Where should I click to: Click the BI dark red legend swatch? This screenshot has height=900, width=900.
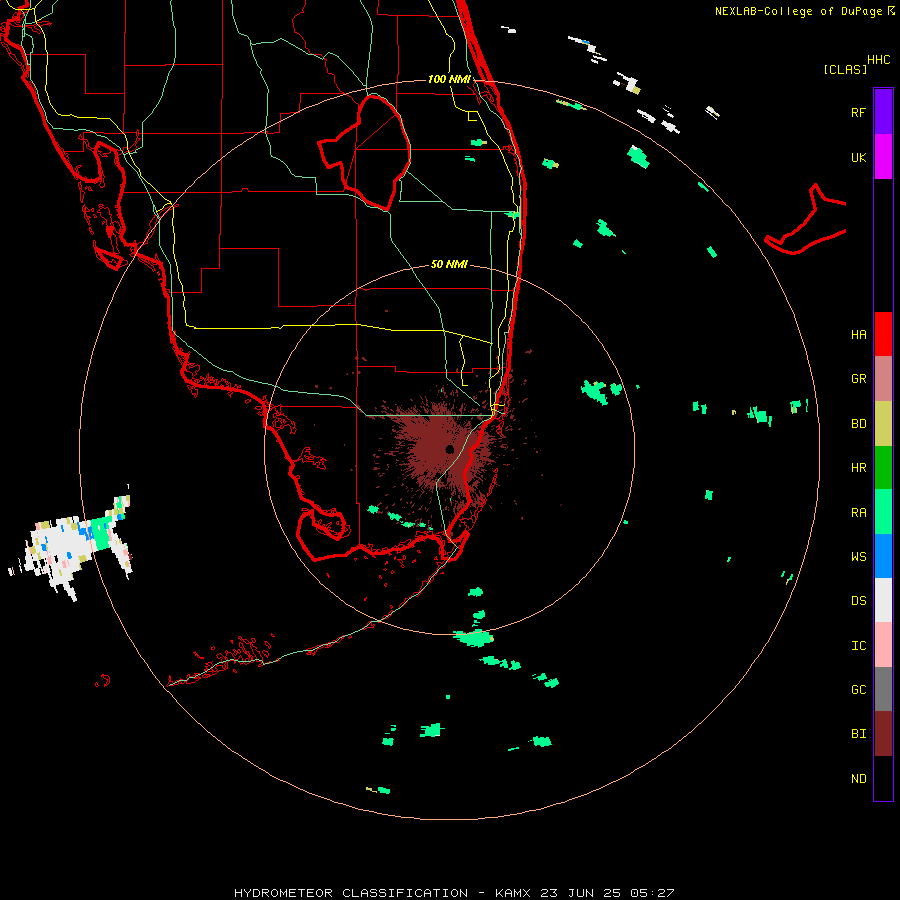[x=883, y=734]
